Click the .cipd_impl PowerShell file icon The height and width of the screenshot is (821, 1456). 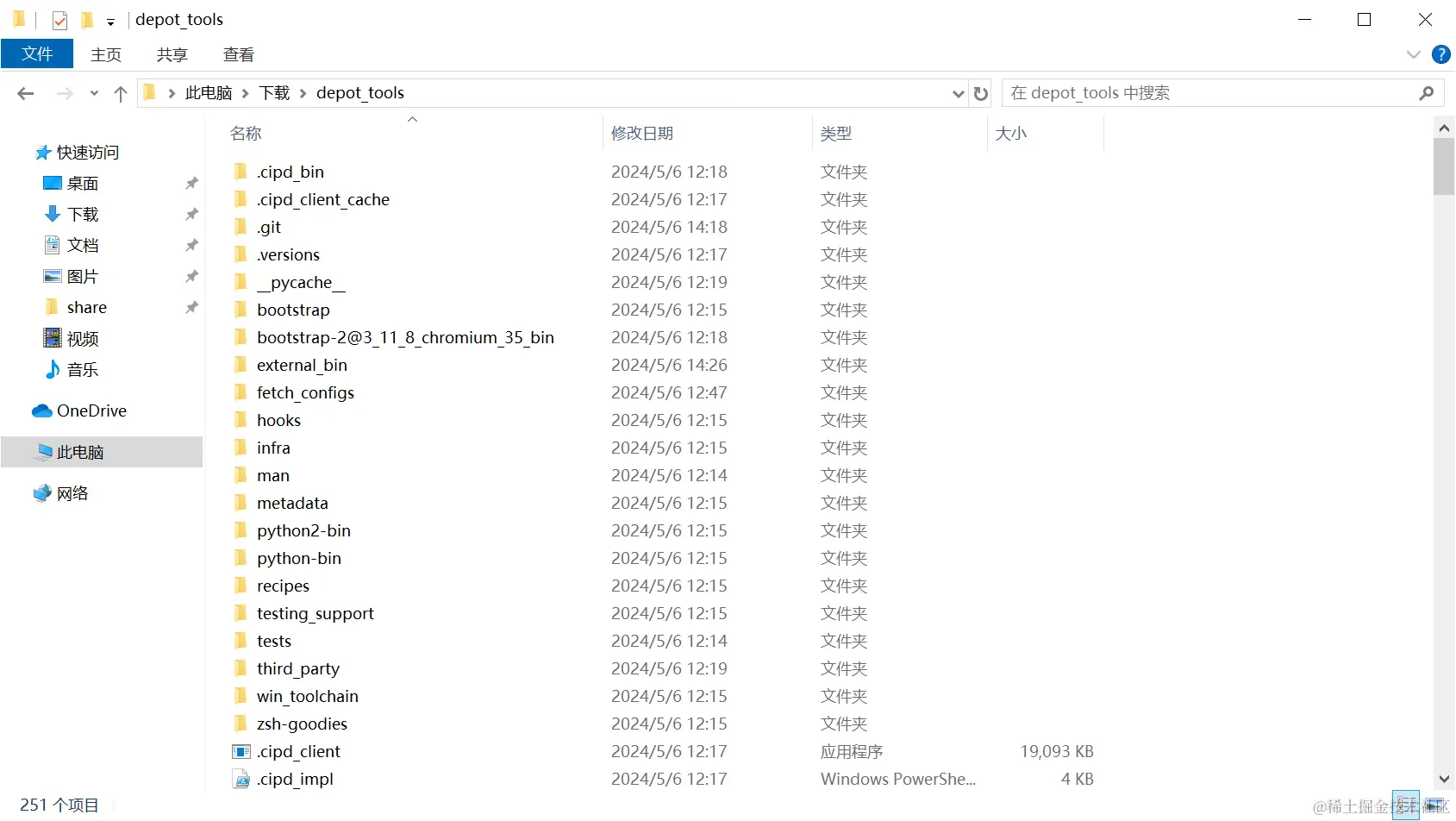tap(241, 779)
